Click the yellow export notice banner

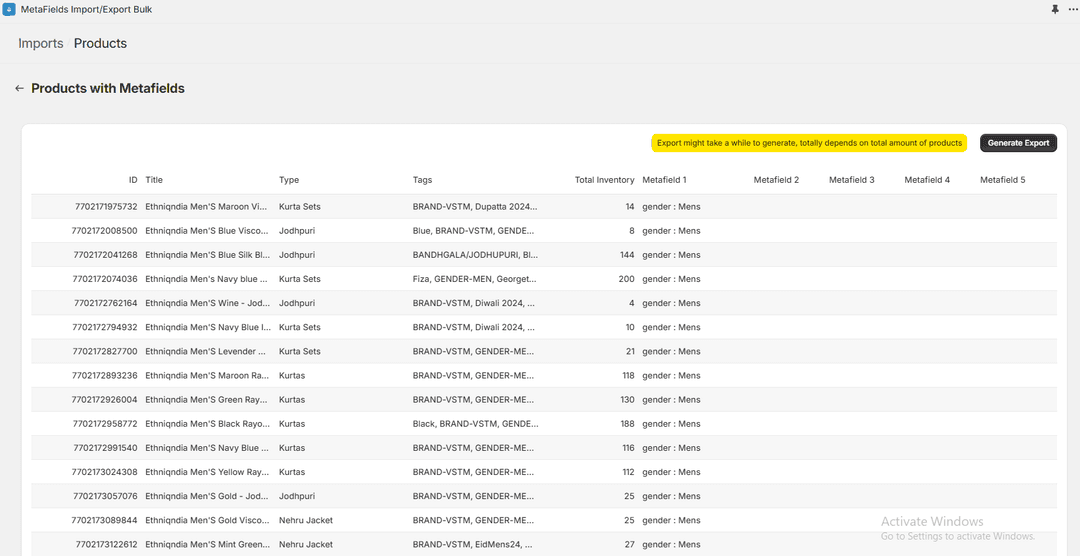pyautogui.click(x=809, y=143)
